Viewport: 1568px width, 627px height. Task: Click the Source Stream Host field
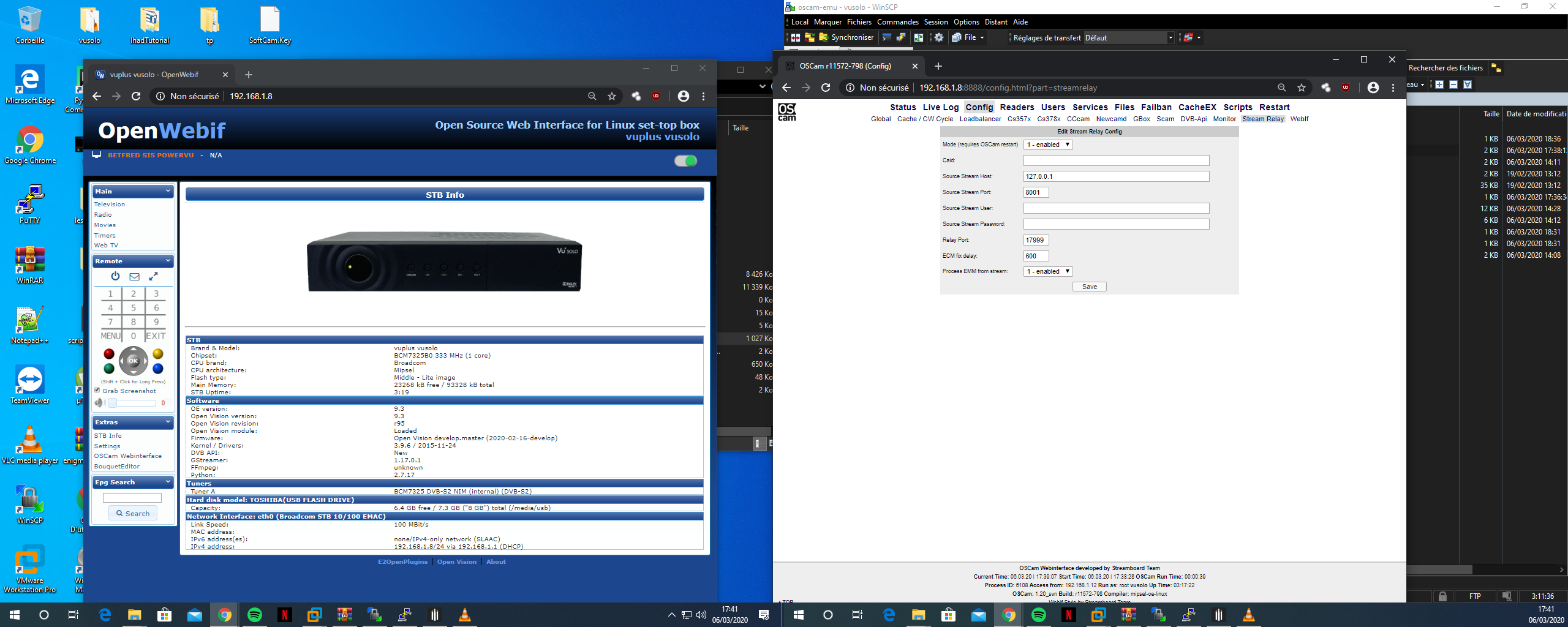pos(1116,176)
